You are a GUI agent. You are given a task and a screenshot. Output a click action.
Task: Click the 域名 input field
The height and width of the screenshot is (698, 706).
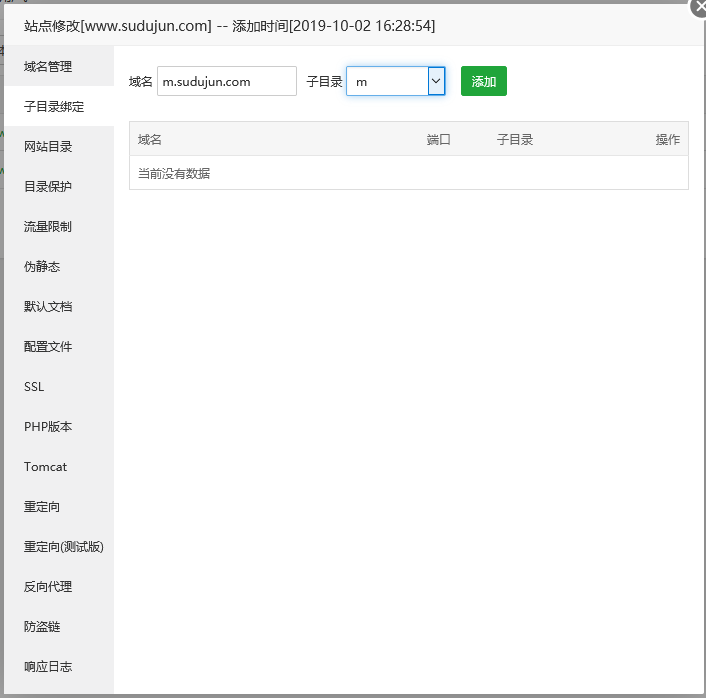pos(227,81)
